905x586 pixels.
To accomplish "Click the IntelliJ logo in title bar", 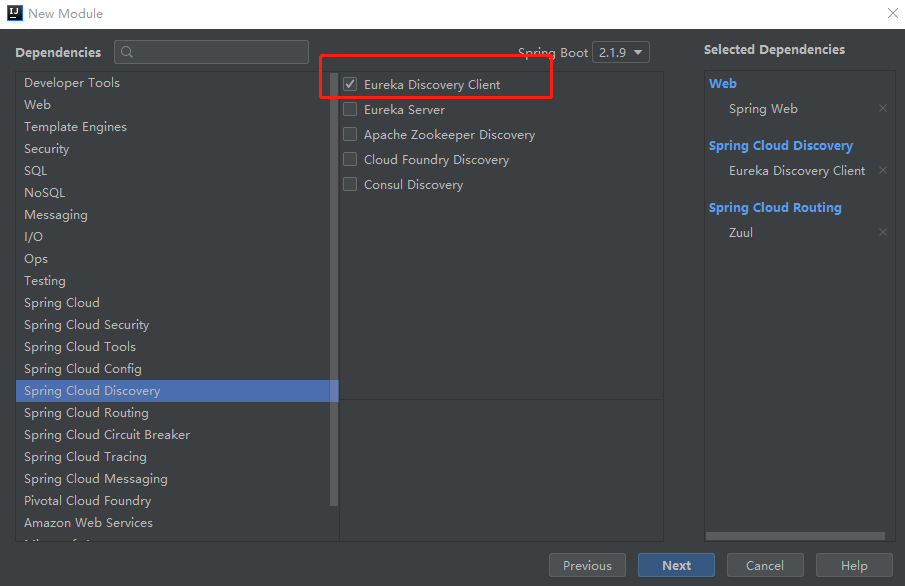I will point(14,14).
